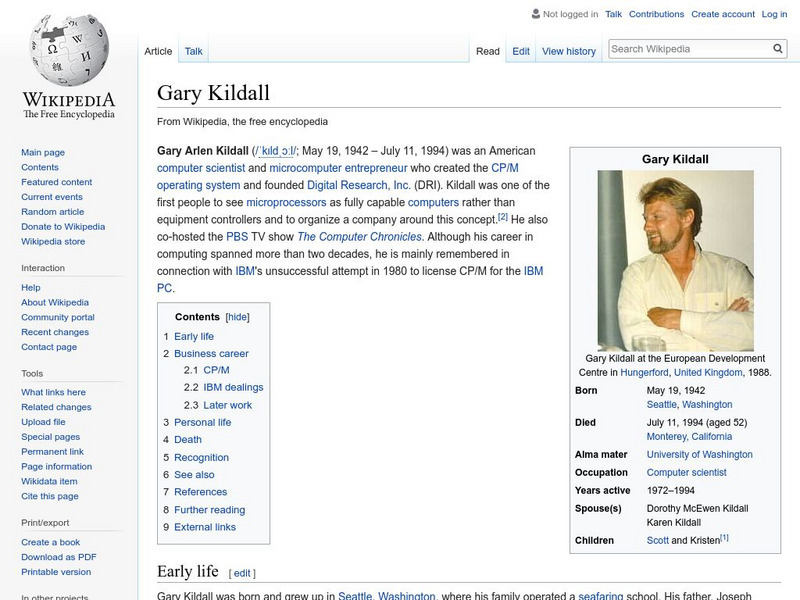Jump to Personal life section

coord(203,422)
